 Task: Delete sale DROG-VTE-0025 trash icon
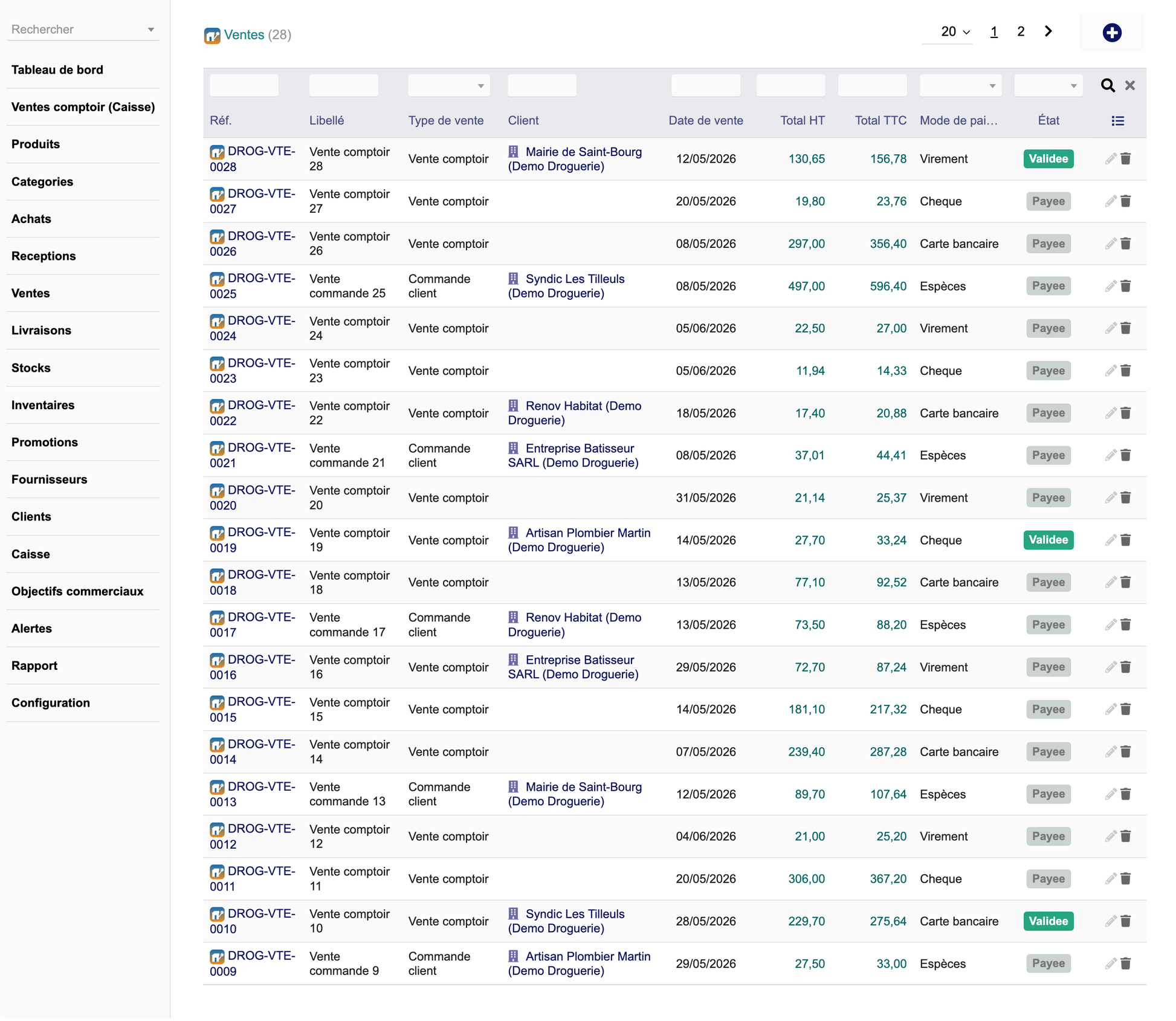(x=1125, y=286)
